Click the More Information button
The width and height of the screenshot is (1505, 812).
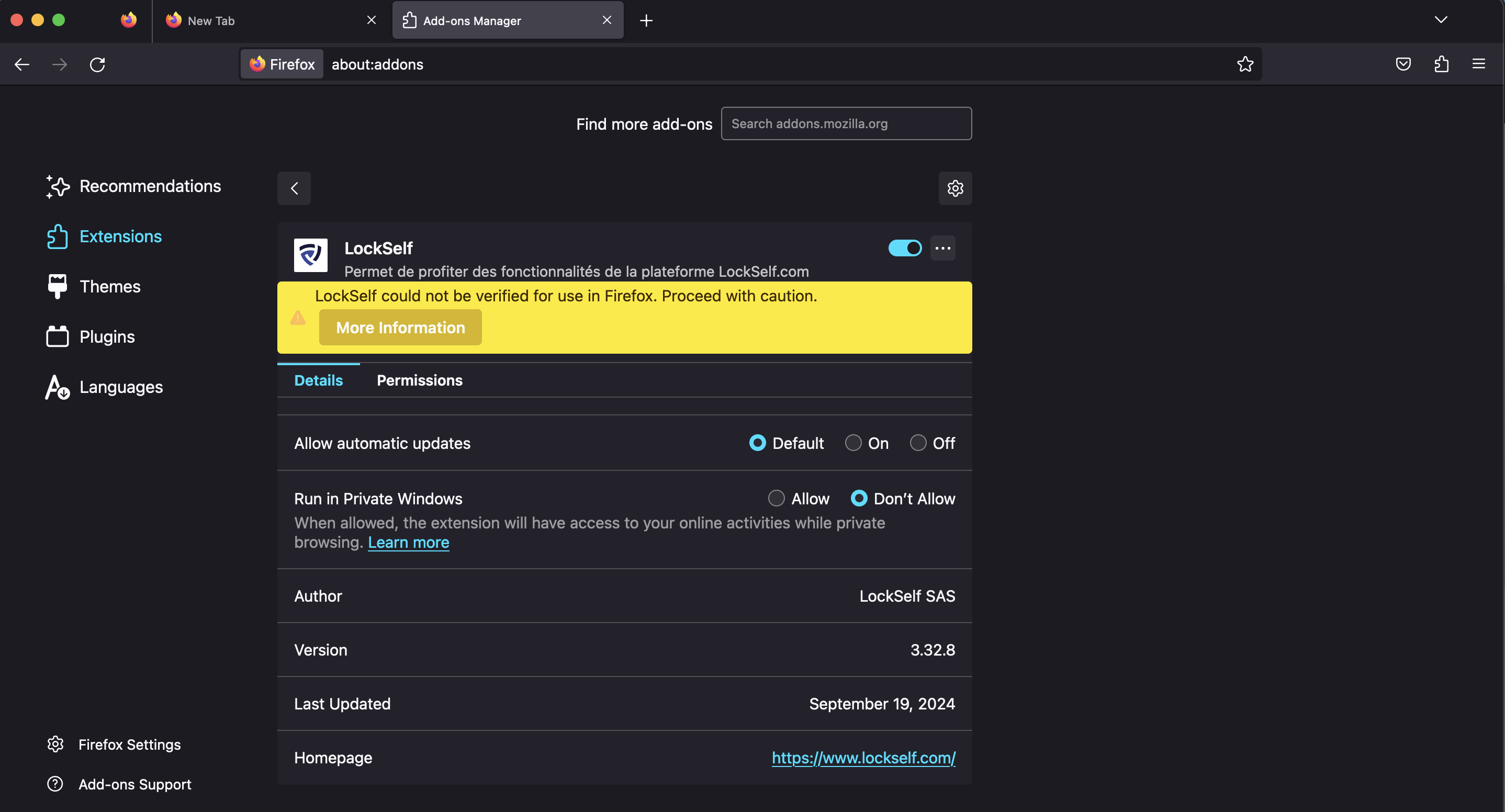coord(400,328)
